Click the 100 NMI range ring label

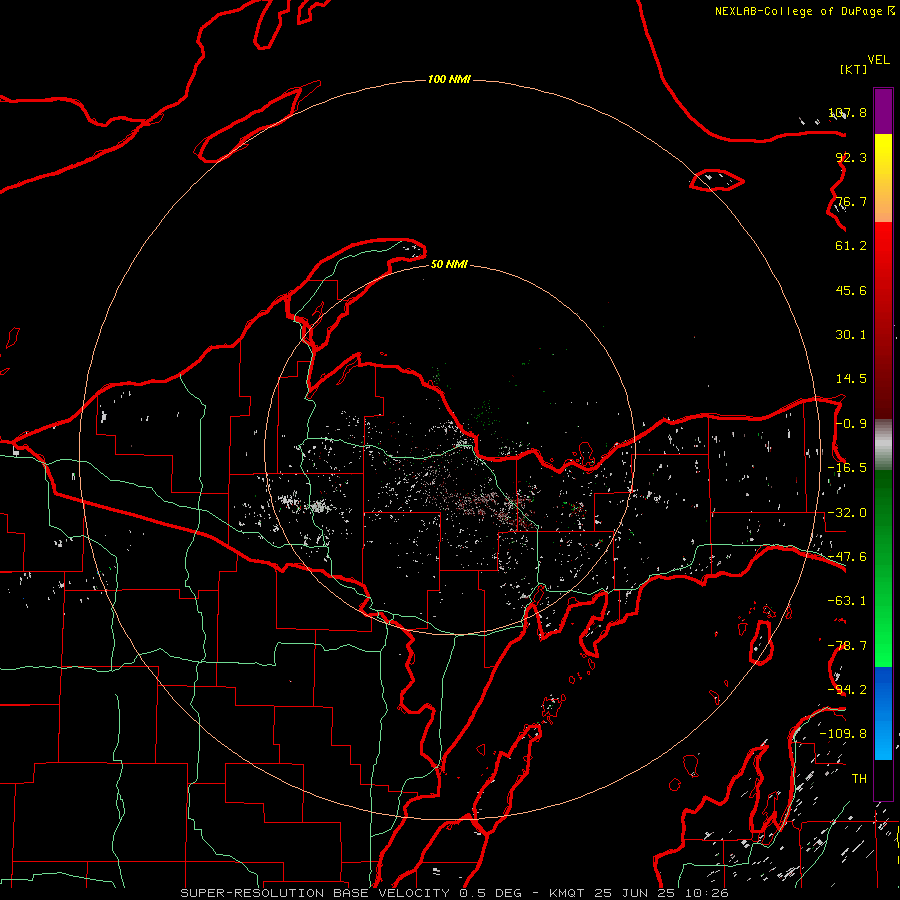(x=449, y=79)
